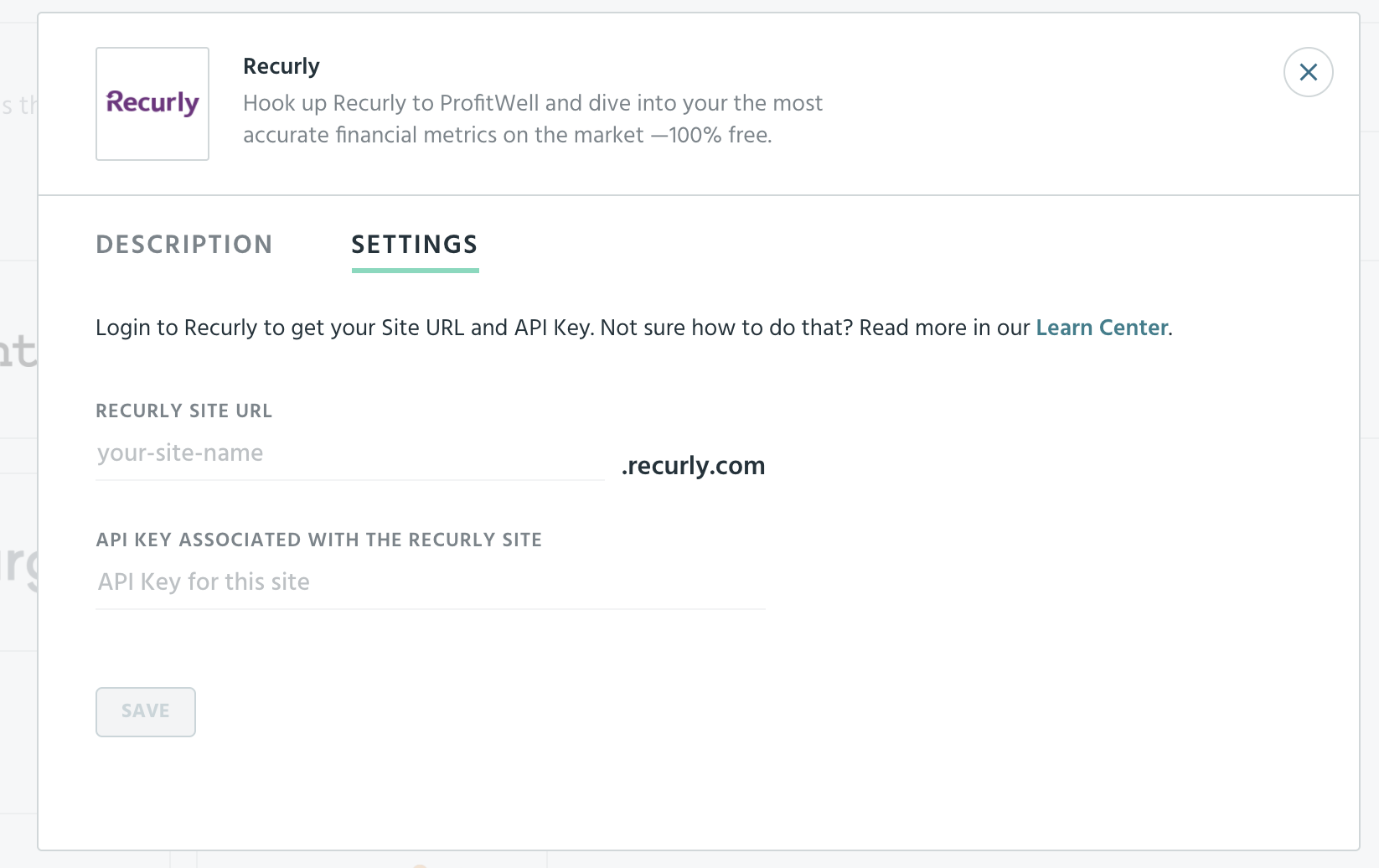Open the Learn Center link
This screenshot has height=868, width=1379.
click(1102, 328)
